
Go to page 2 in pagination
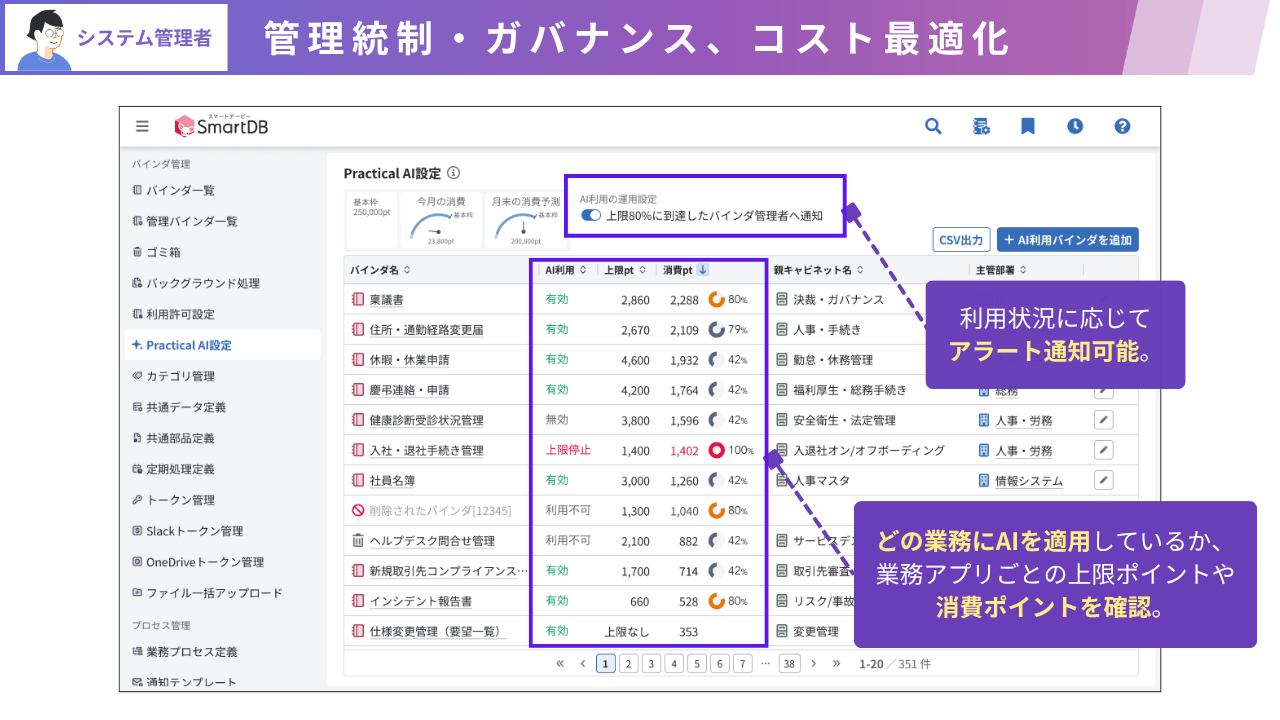(x=628, y=663)
